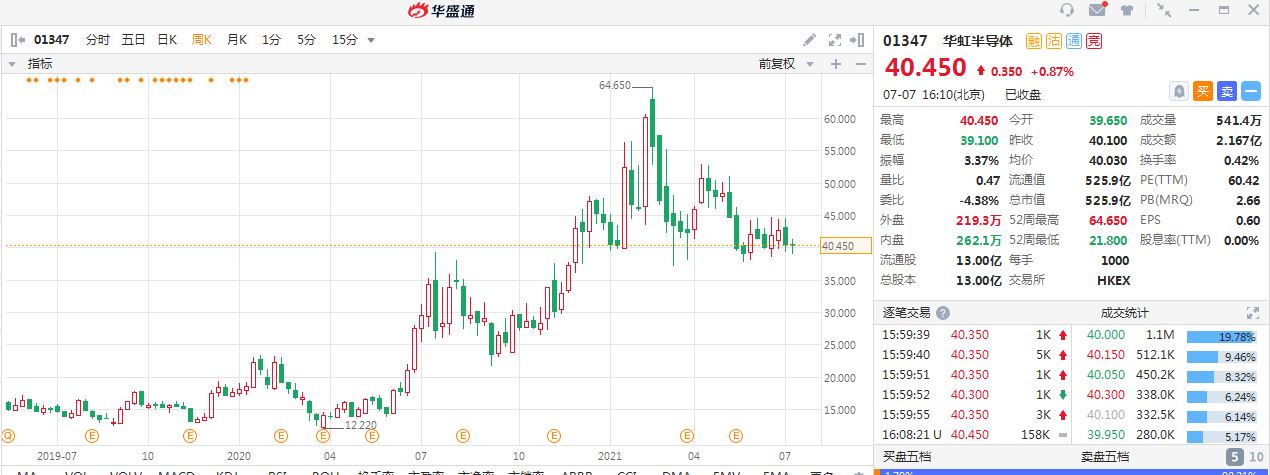
Task: Click the 换手率 value 0.42%
Action: point(1241,160)
